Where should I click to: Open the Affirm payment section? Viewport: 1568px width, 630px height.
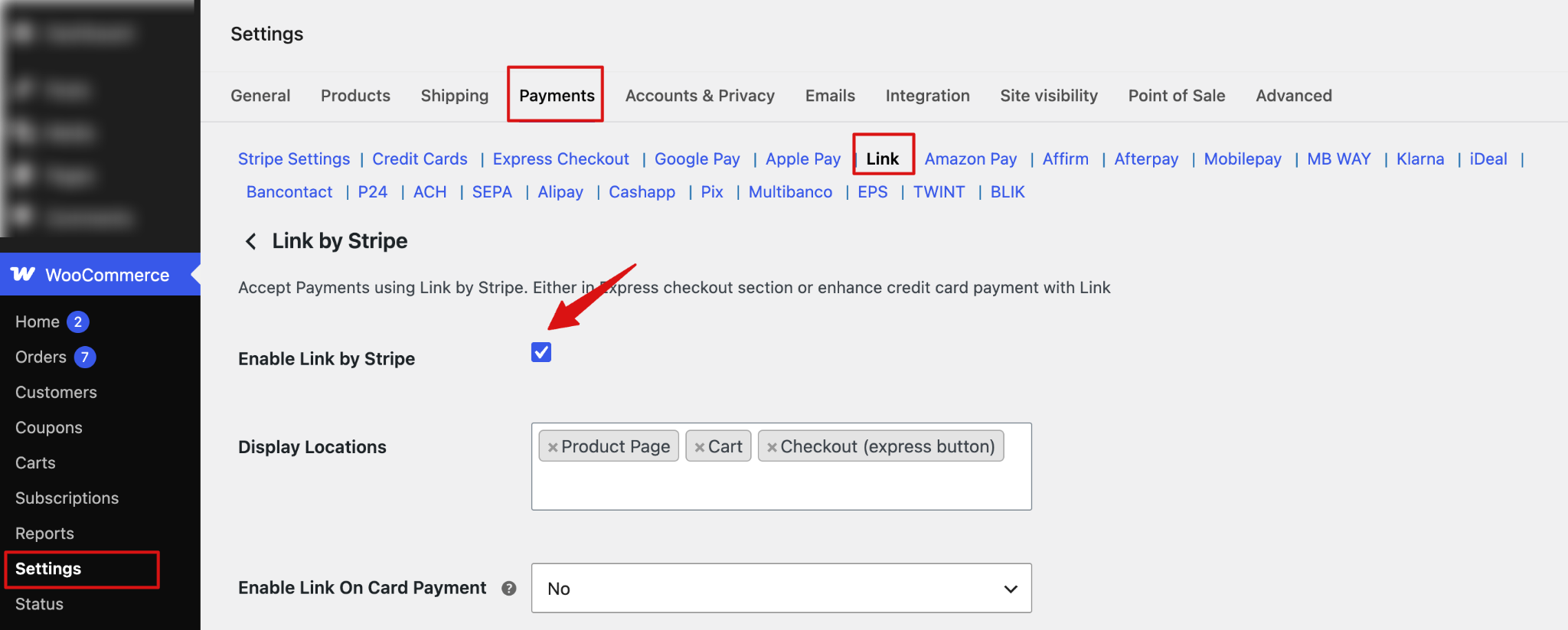(x=1066, y=159)
